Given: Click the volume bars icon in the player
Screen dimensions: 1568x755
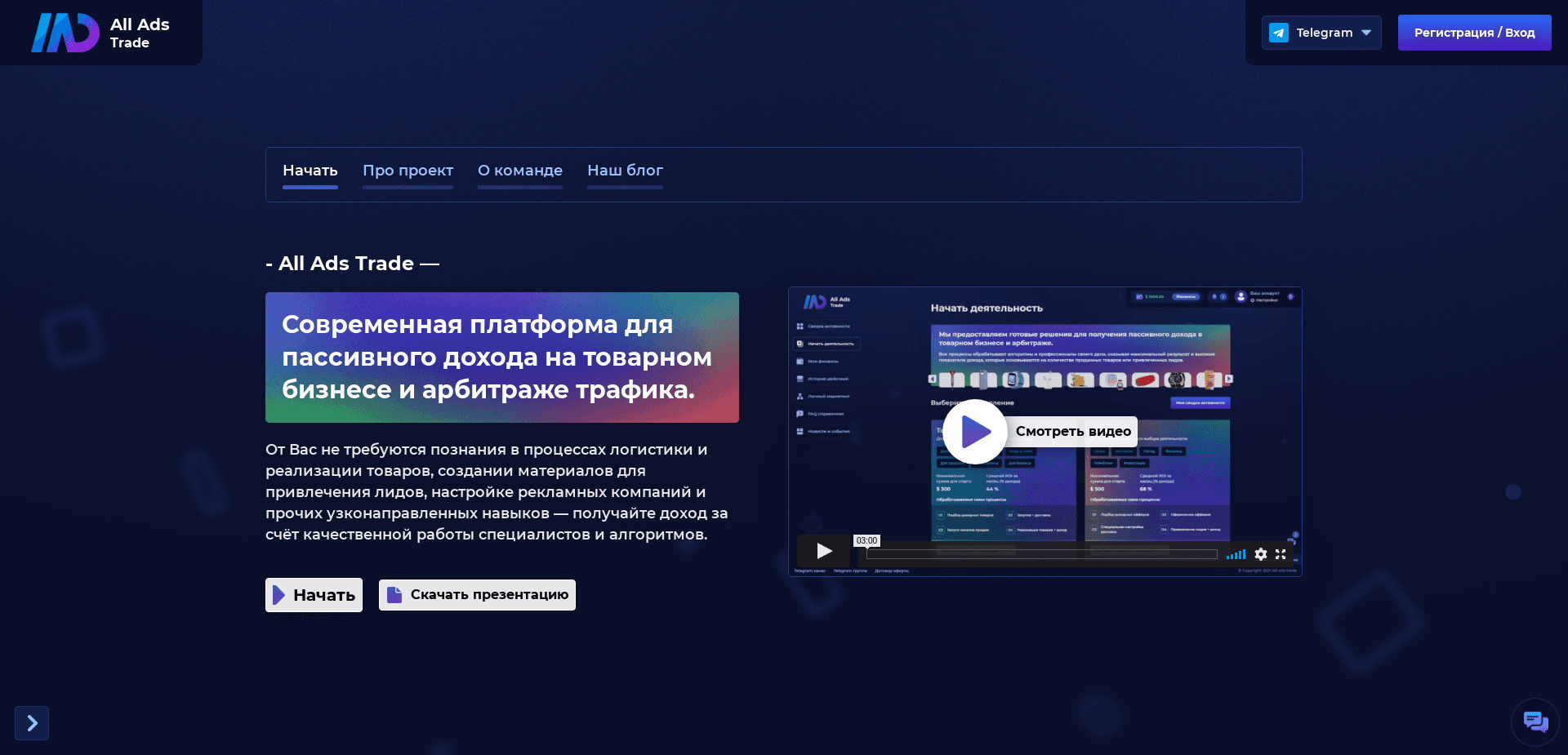Looking at the screenshot, I should pos(1235,554).
